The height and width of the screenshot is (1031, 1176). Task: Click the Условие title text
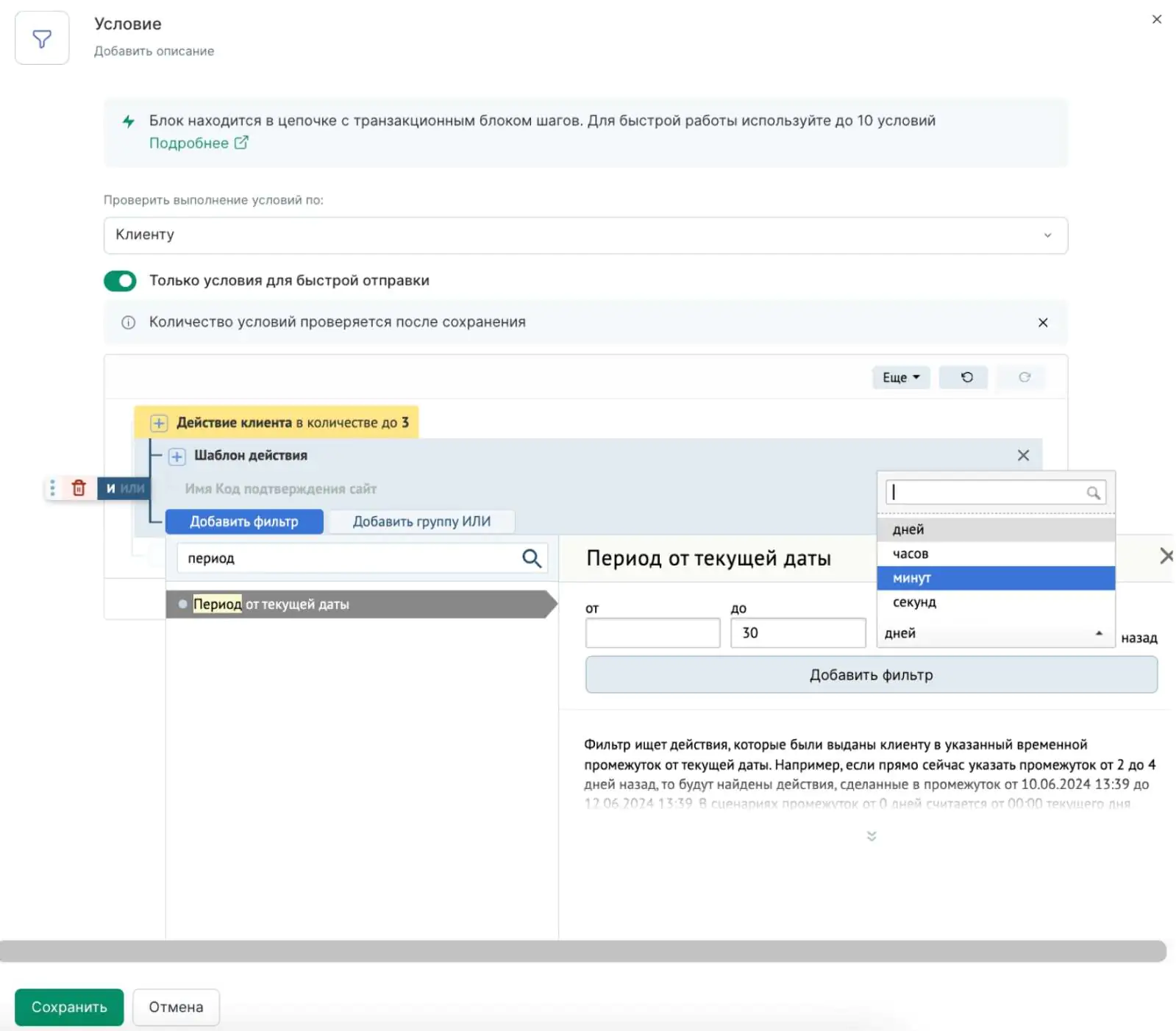pos(128,24)
